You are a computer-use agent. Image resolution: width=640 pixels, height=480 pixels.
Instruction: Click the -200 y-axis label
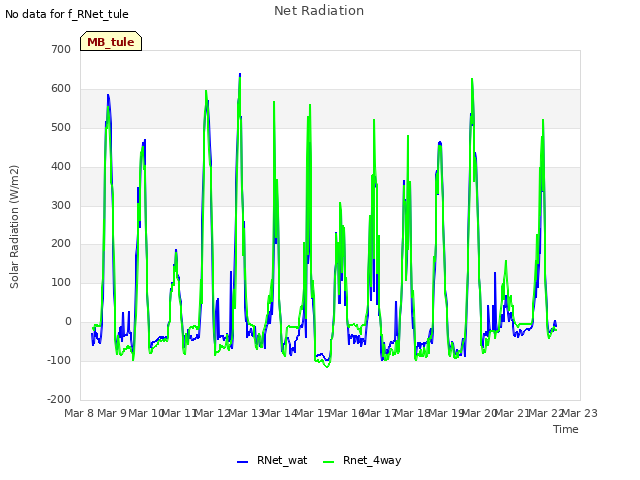pos(59,399)
